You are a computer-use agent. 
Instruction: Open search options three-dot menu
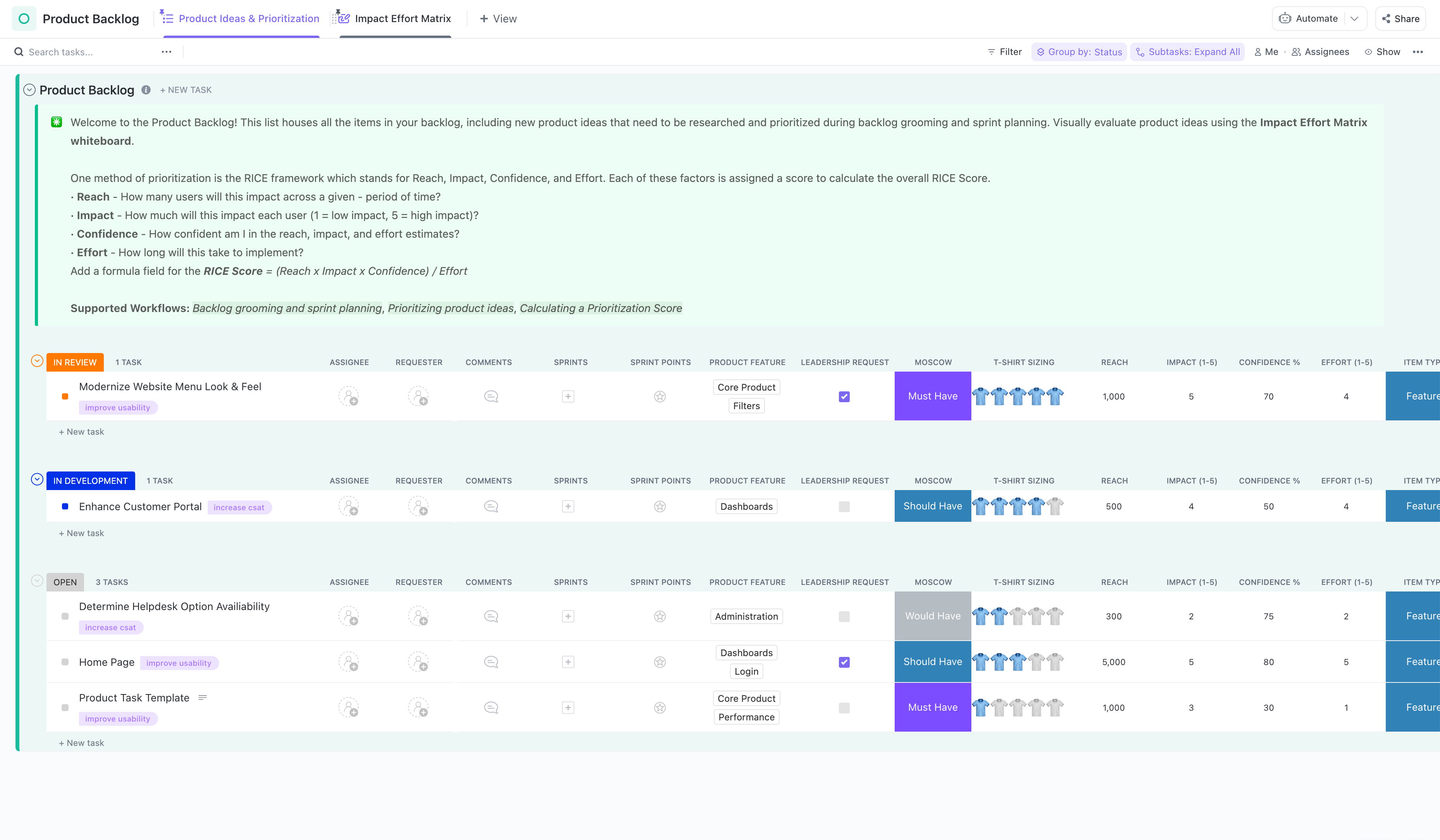point(166,52)
